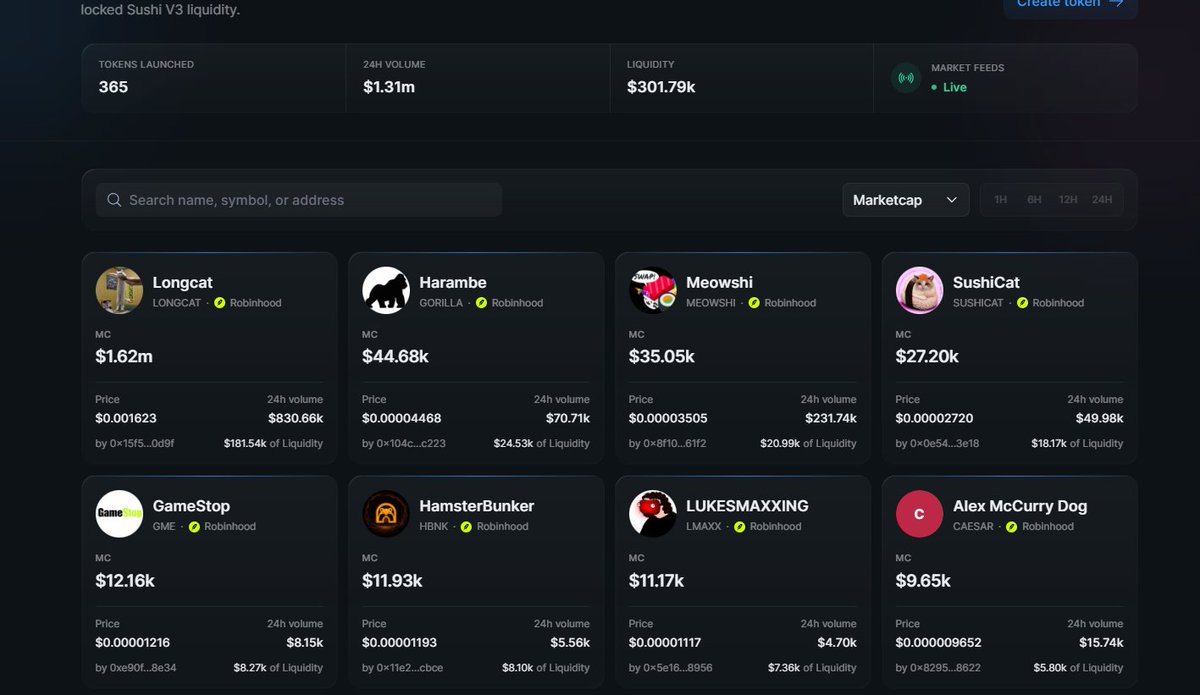1200x695 pixels.
Task: Click creator address 0x8f10...61f2
Action: coord(675,443)
